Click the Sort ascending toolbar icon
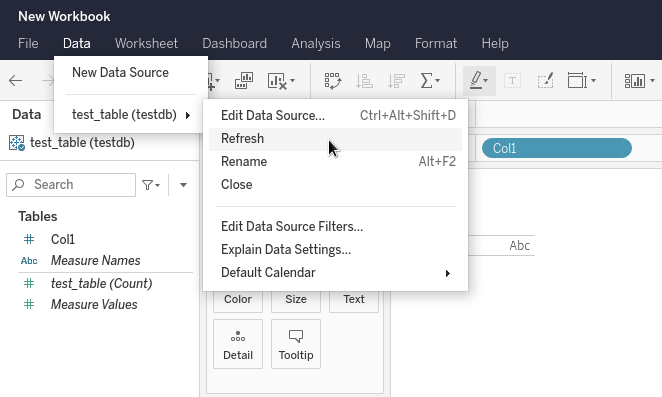This screenshot has height=397, width=662. (364, 81)
